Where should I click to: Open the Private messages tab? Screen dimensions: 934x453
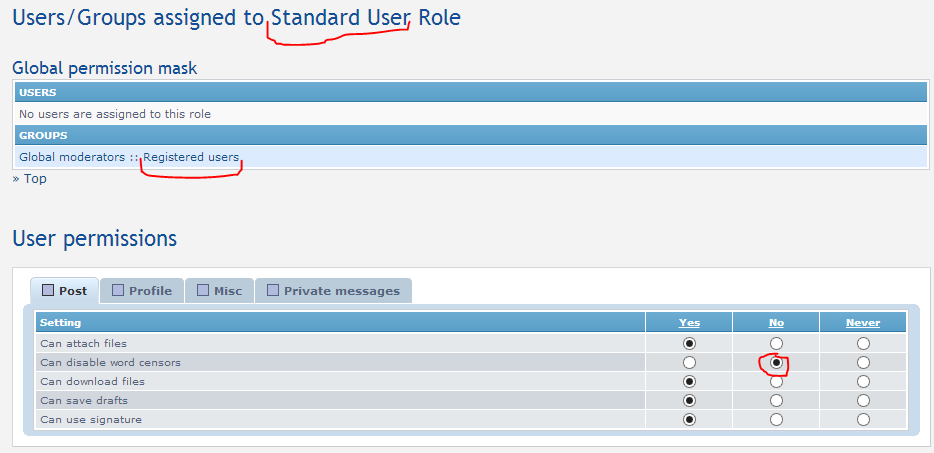pos(333,291)
